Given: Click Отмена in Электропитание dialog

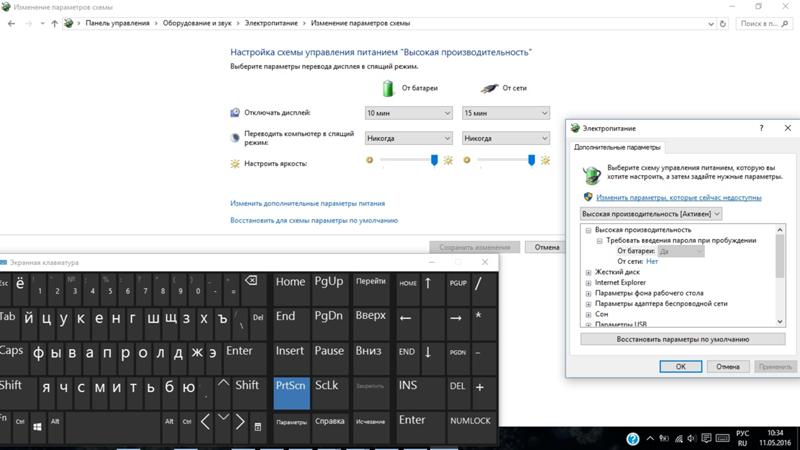Looking at the screenshot, I should (x=728, y=367).
